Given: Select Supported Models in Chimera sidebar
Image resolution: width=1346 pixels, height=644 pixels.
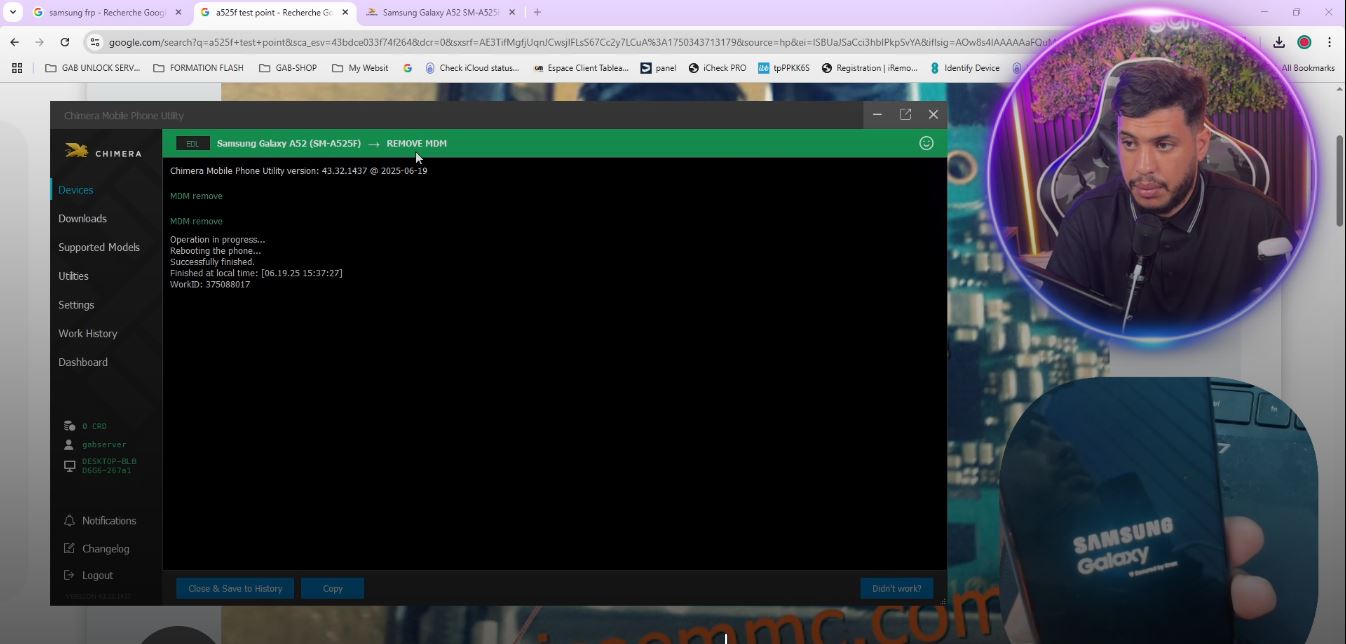Looking at the screenshot, I should click(99, 247).
